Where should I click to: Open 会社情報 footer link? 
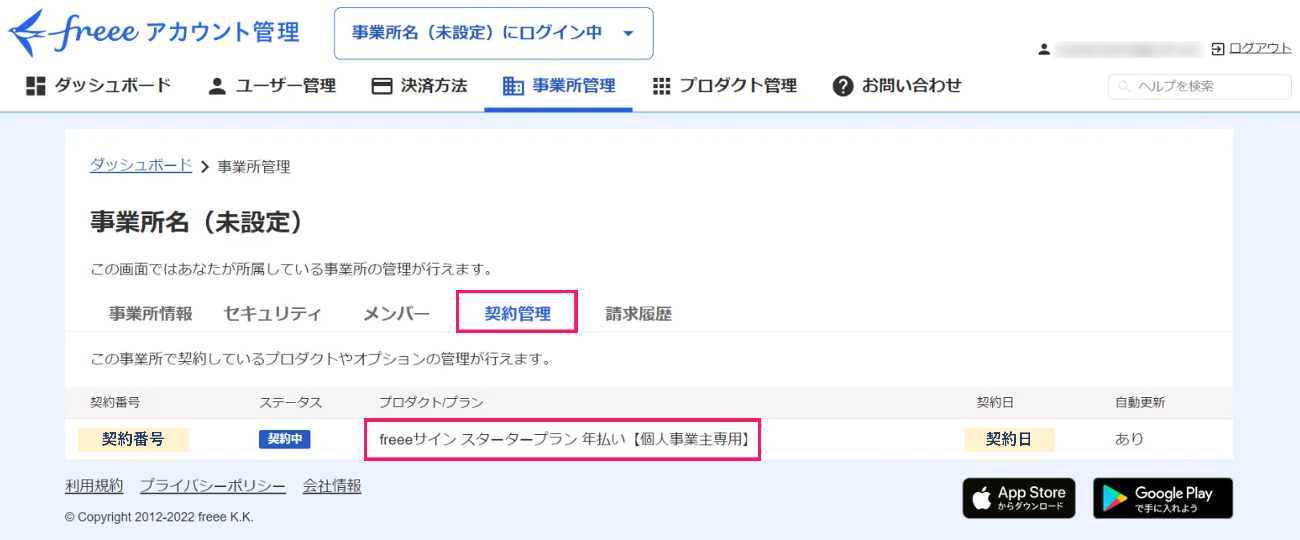click(x=332, y=486)
